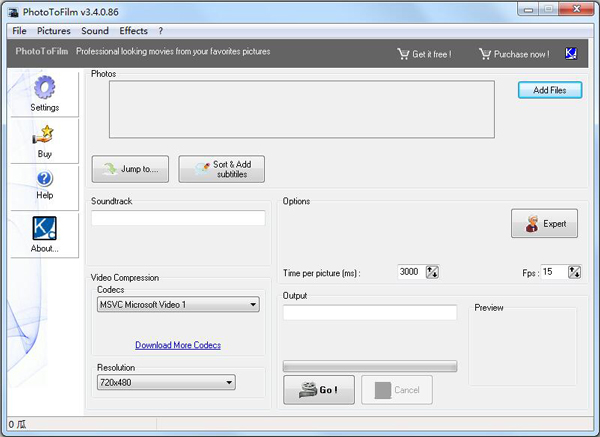
Task: Click Time per picture spinner arrows
Action: pos(432,272)
